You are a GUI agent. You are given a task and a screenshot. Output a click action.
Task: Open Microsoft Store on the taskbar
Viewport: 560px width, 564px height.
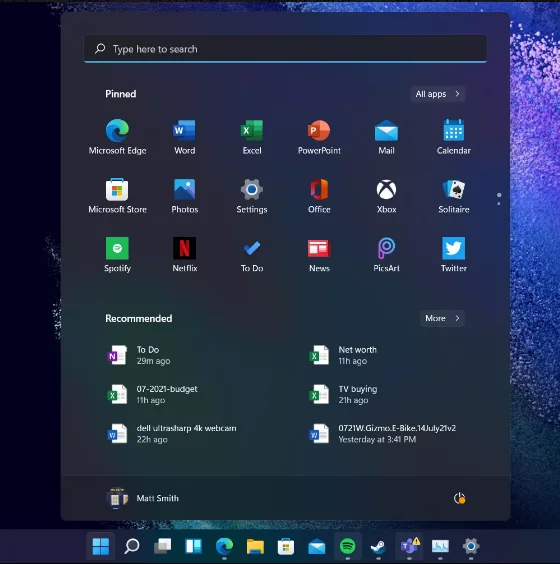286,546
